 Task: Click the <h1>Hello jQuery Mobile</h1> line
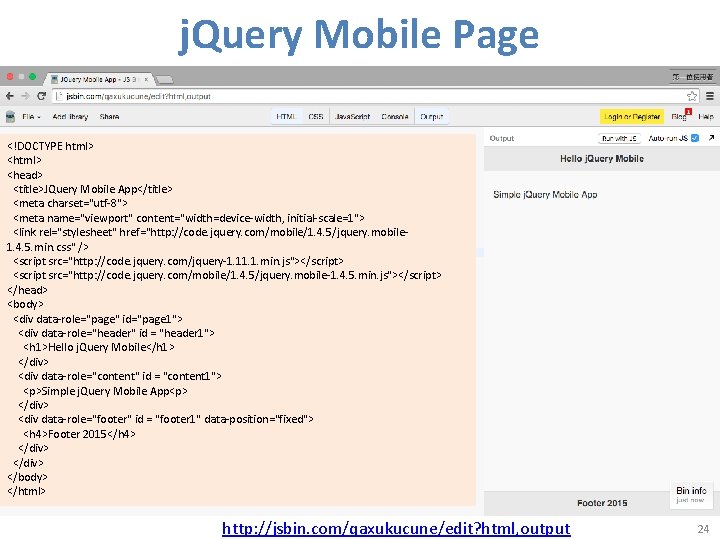(99, 347)
